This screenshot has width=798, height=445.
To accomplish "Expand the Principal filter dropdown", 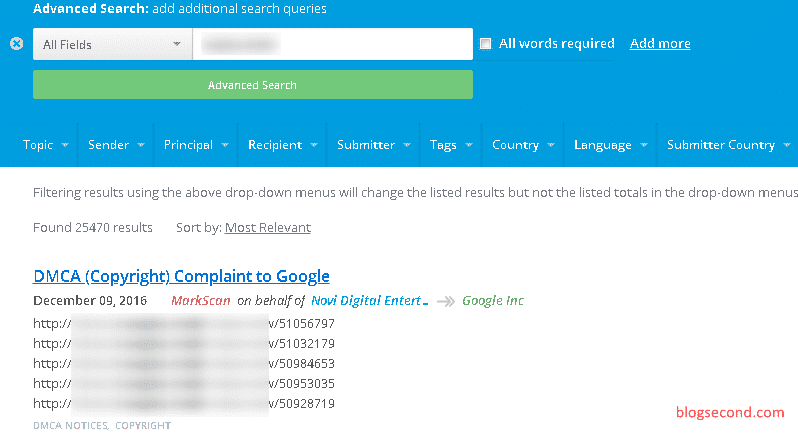I will (196, 145).
